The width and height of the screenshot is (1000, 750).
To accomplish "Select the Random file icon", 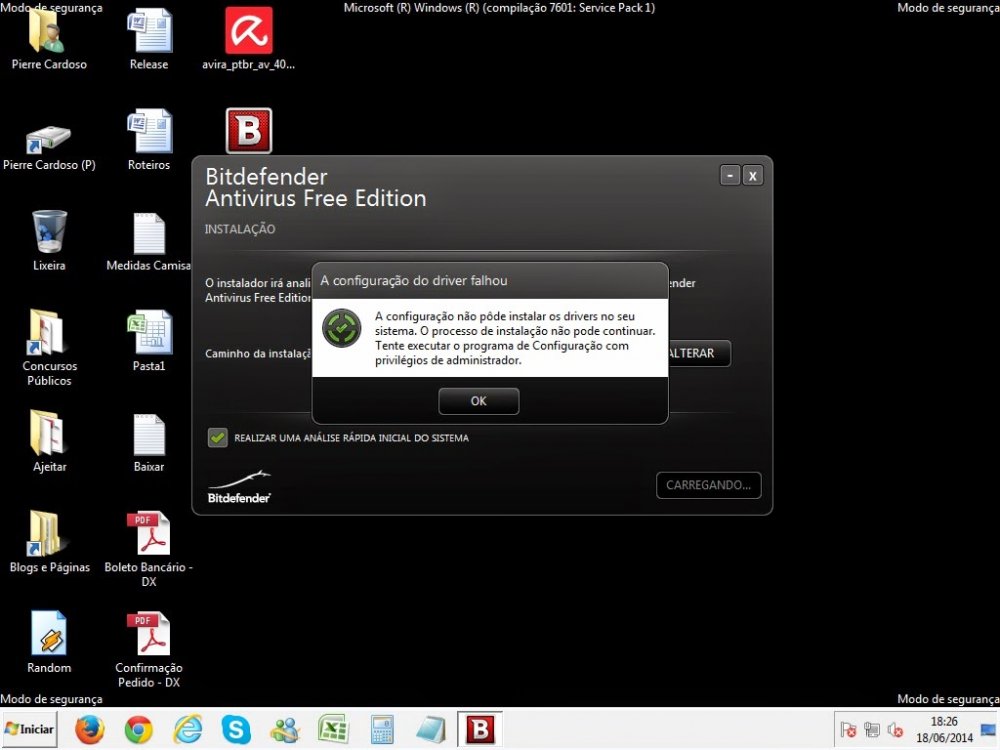I will (x=49, y=643).
